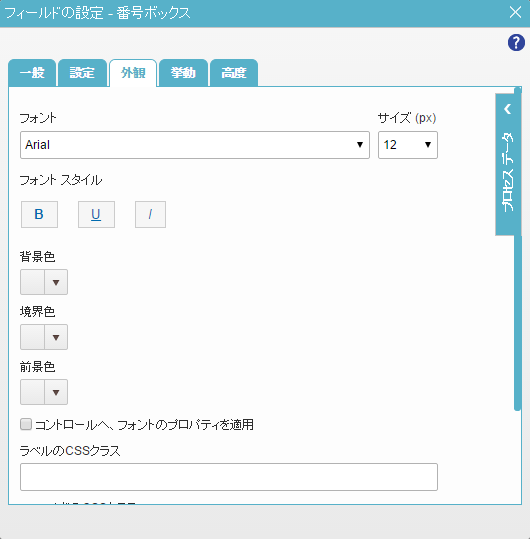The width and height of the screenshot is (530, 539).
Task: Enable コントロールへ、フォントのプロパティを適用 checkbox
Action: tap(26, 424)
